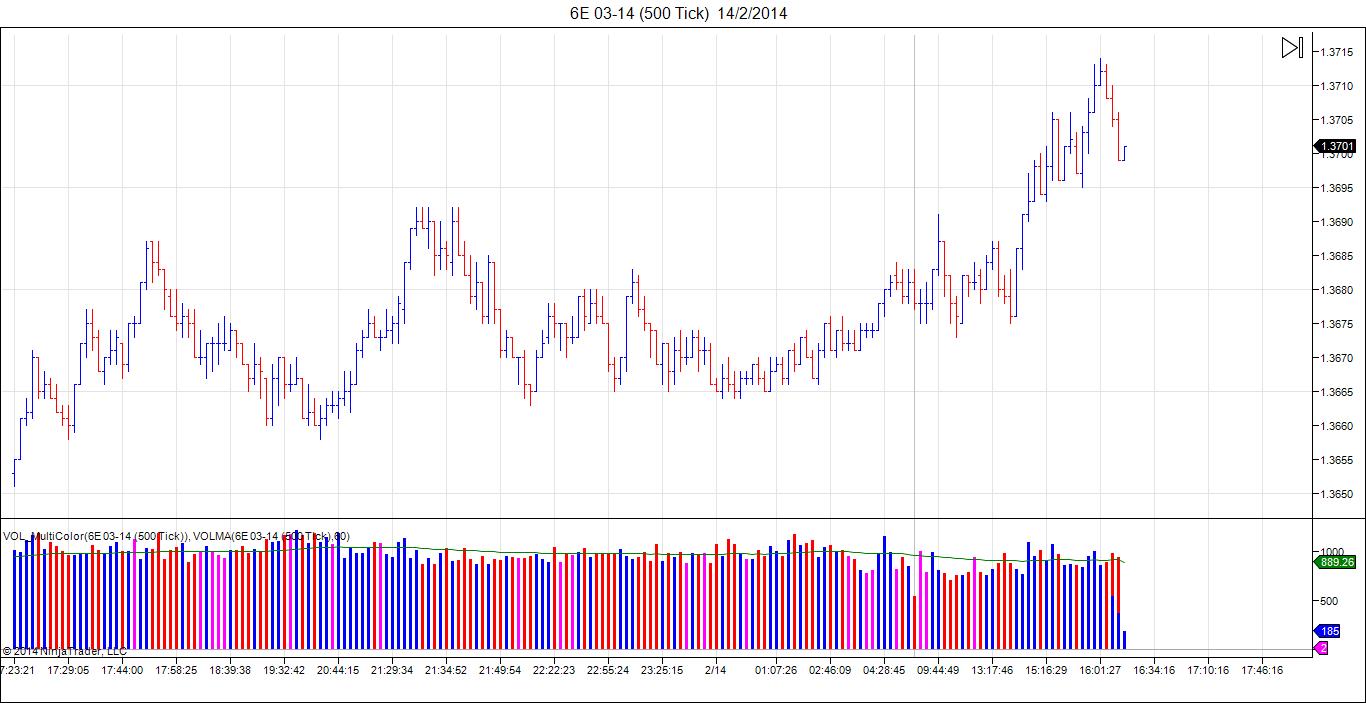Click the 17:58:25 time axis label
This screenshot has width=1366, height=703.
176,670
